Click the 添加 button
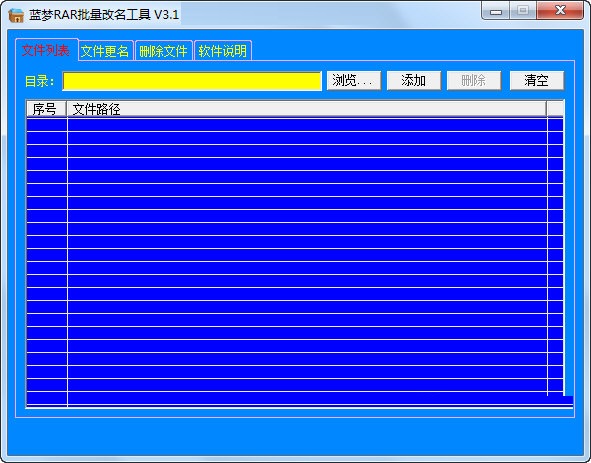 (414, 81)
